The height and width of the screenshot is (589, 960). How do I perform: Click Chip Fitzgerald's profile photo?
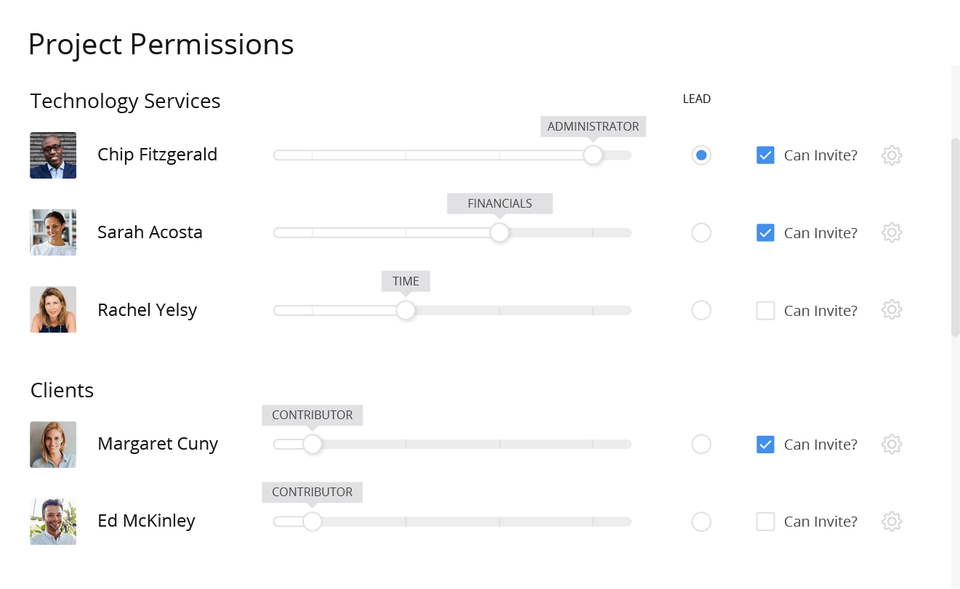[53, 155]
